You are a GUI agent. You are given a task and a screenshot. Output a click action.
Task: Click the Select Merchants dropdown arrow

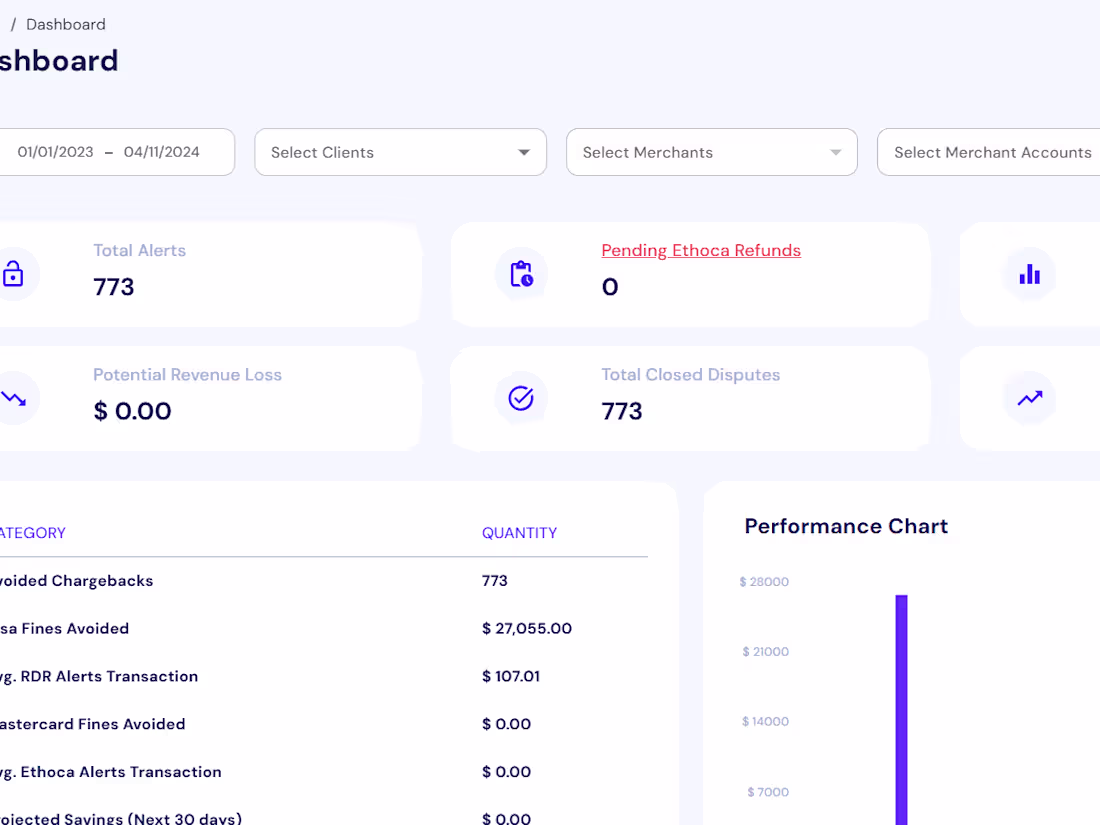(836, 152)
